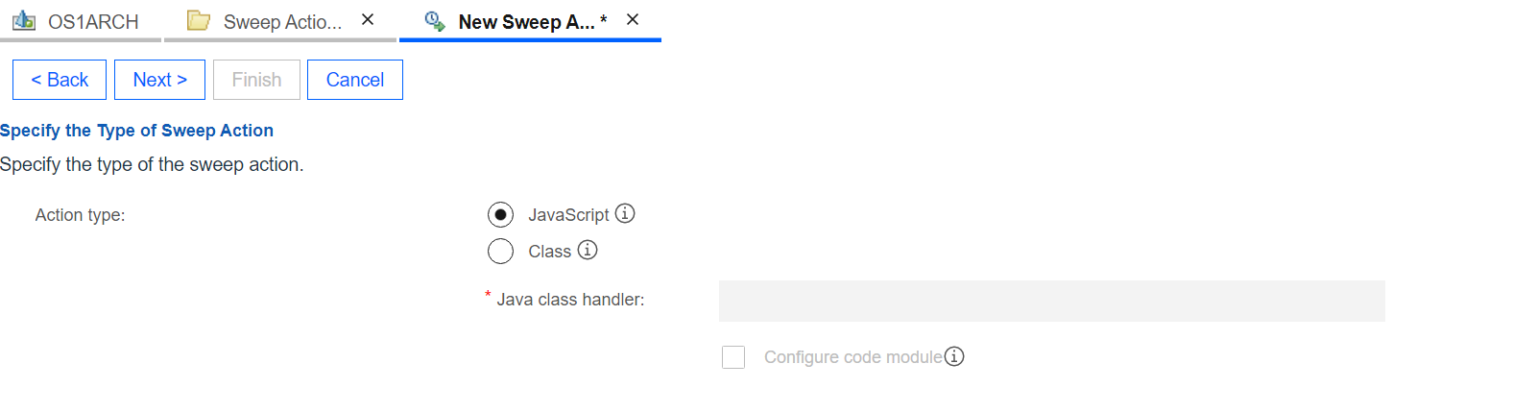Close the New Sweep Action tab
Viewport: 1536px width, 412px height.
[x=632, y=20]
